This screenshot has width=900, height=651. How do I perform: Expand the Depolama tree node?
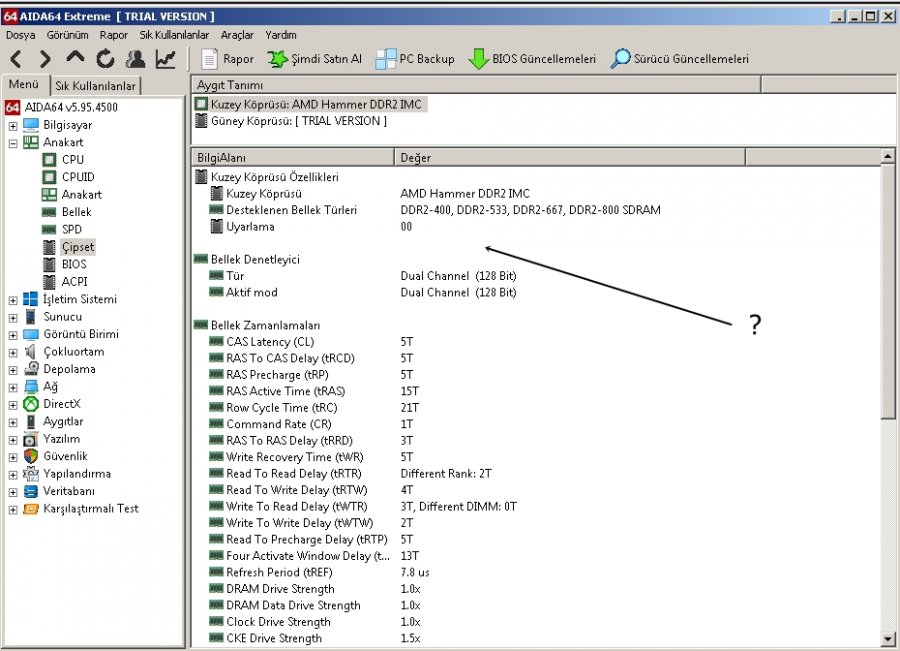pos(13,369)
